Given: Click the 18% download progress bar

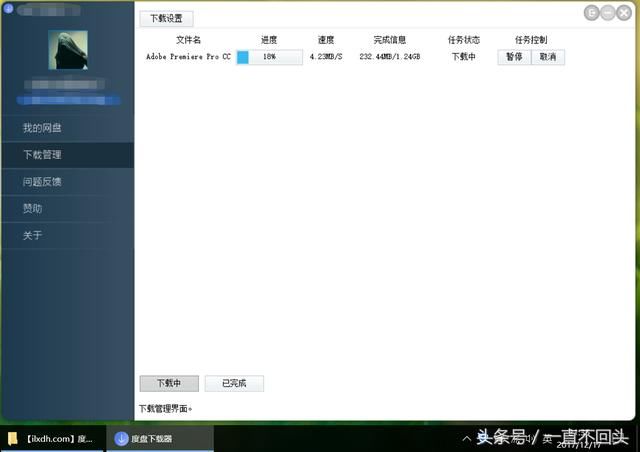Looking at the screenshot, I should (269, 57).
